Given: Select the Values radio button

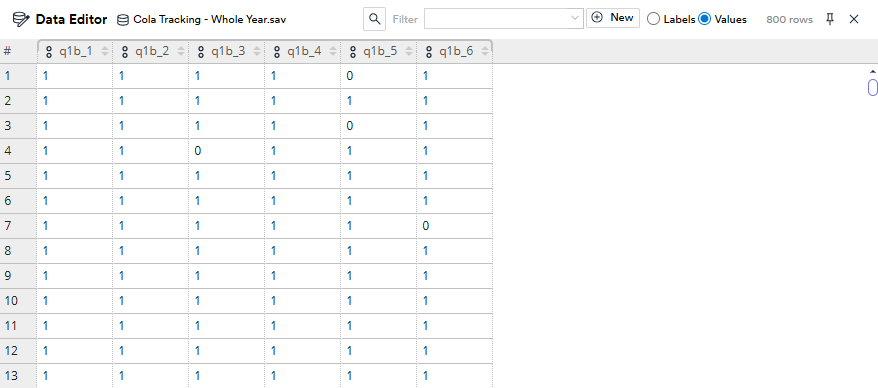Looking at the screenshot, I should (x=704, y=19).
